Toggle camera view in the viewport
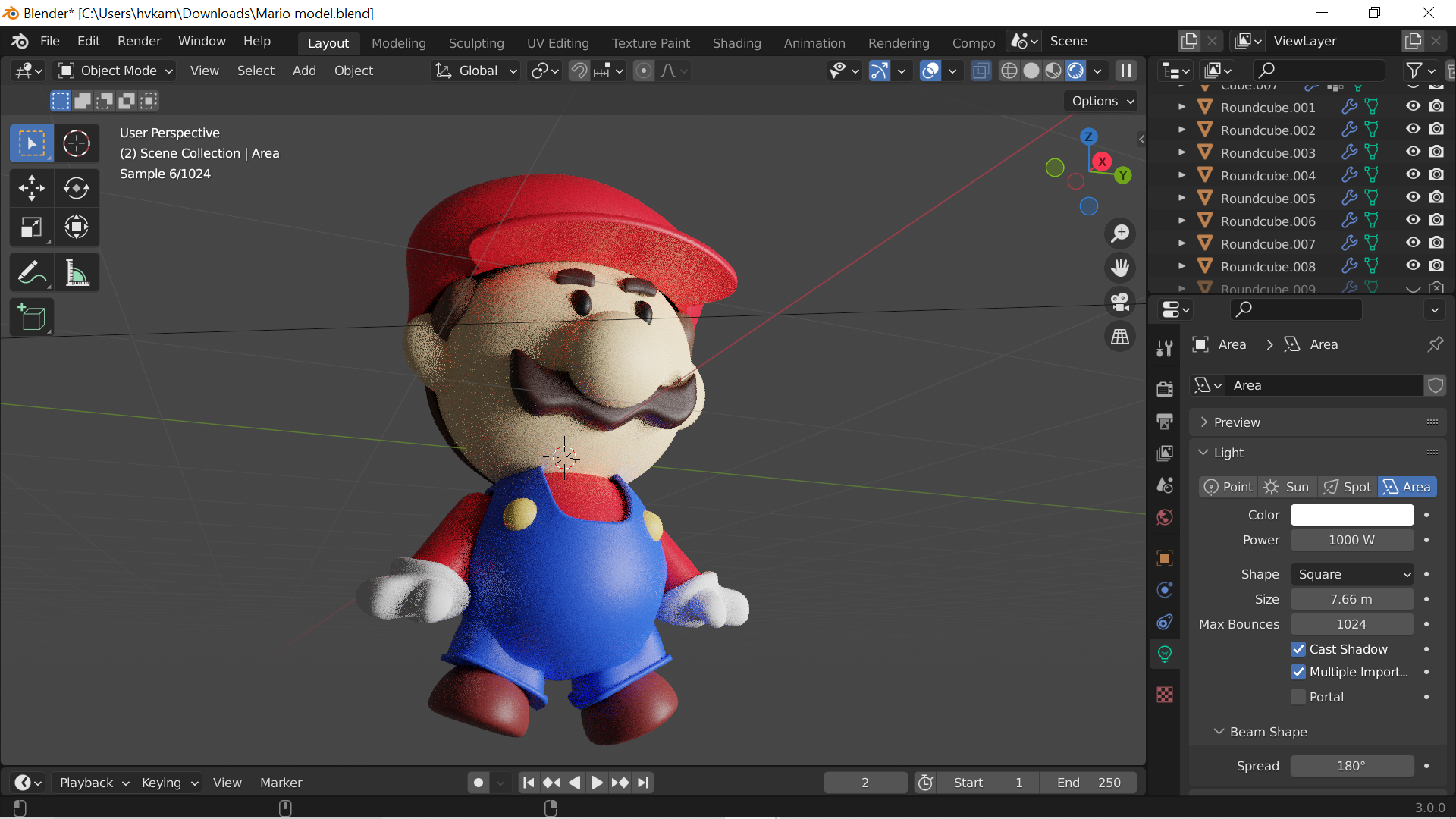1456x819 pixels. [x=1120, y=302]
